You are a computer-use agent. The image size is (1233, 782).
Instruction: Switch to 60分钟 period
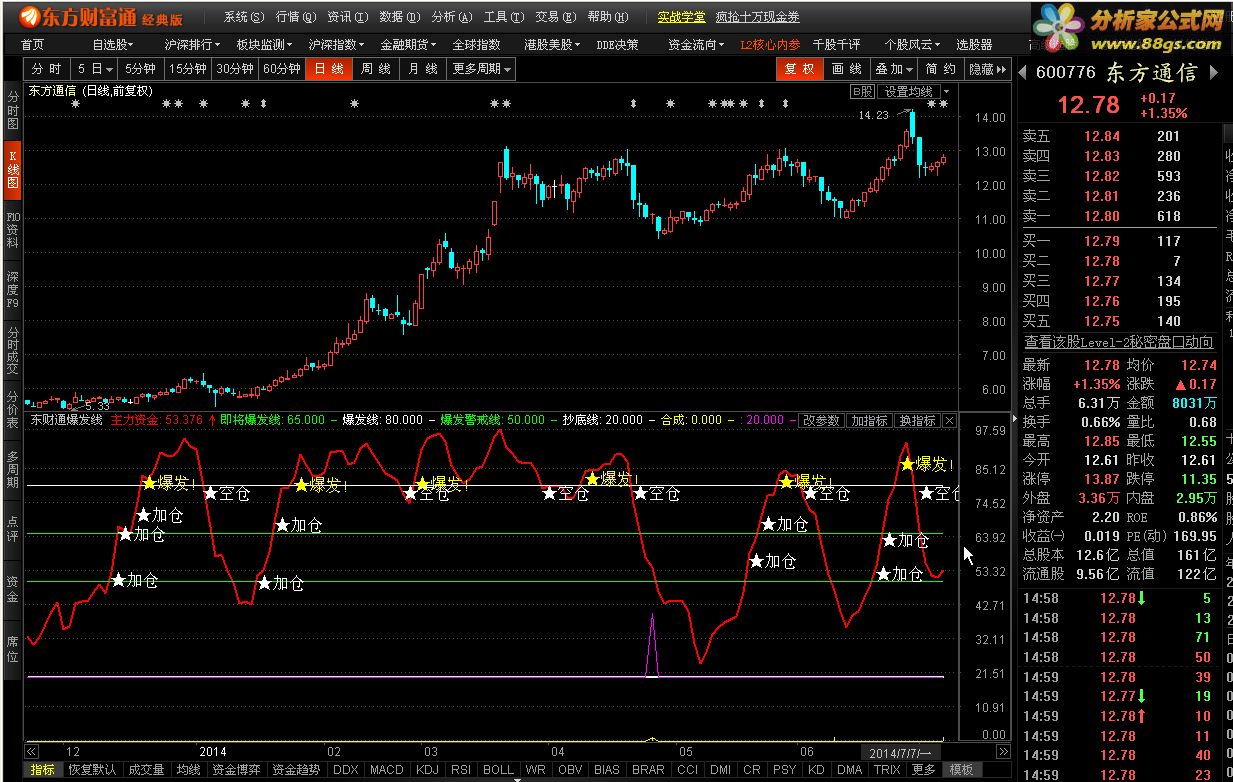pos(282,69)
